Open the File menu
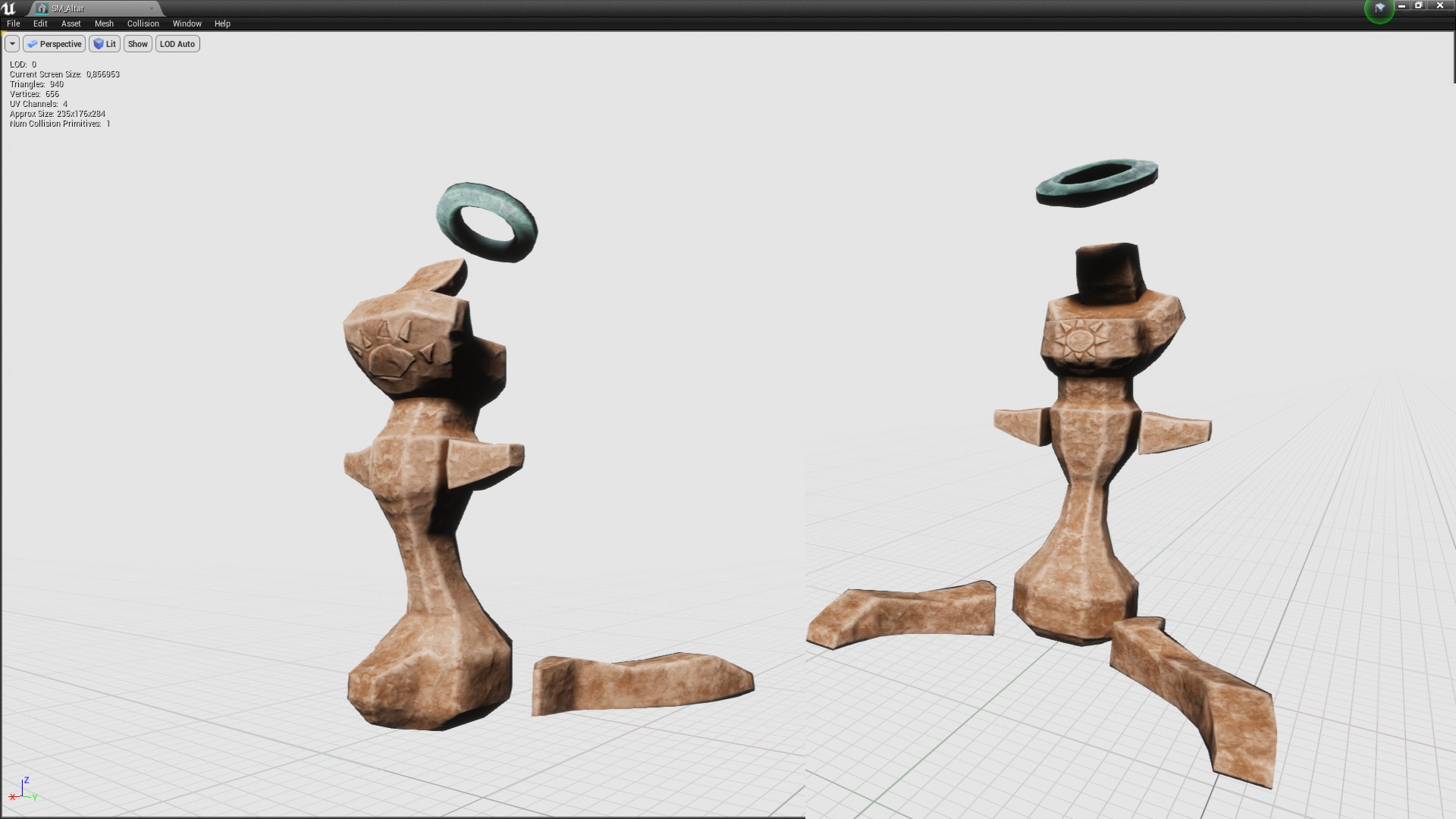The image size is (1456, 819). coord(12,24)
